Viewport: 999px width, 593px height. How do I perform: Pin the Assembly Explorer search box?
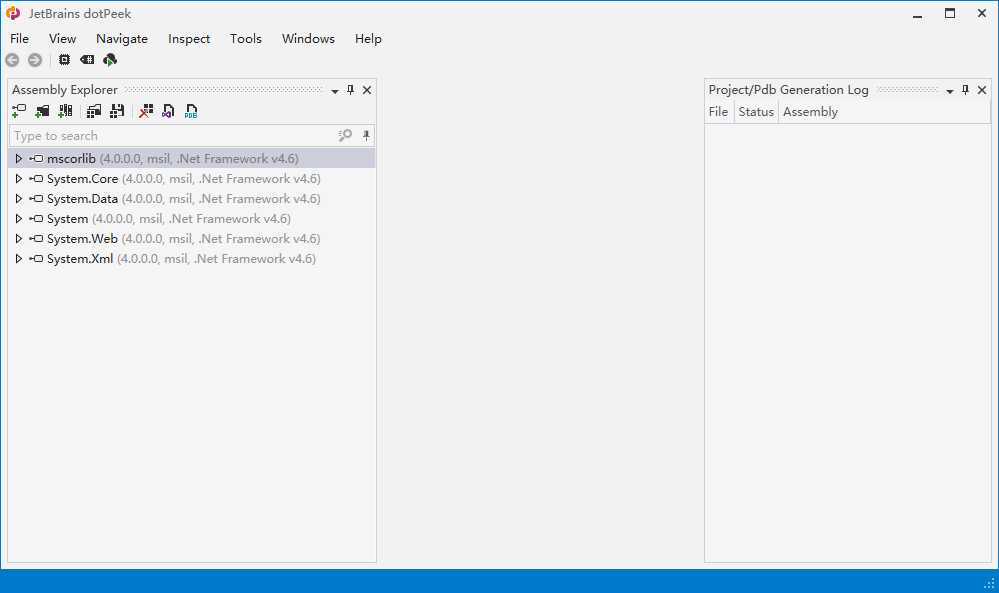(x=366, y=135)
